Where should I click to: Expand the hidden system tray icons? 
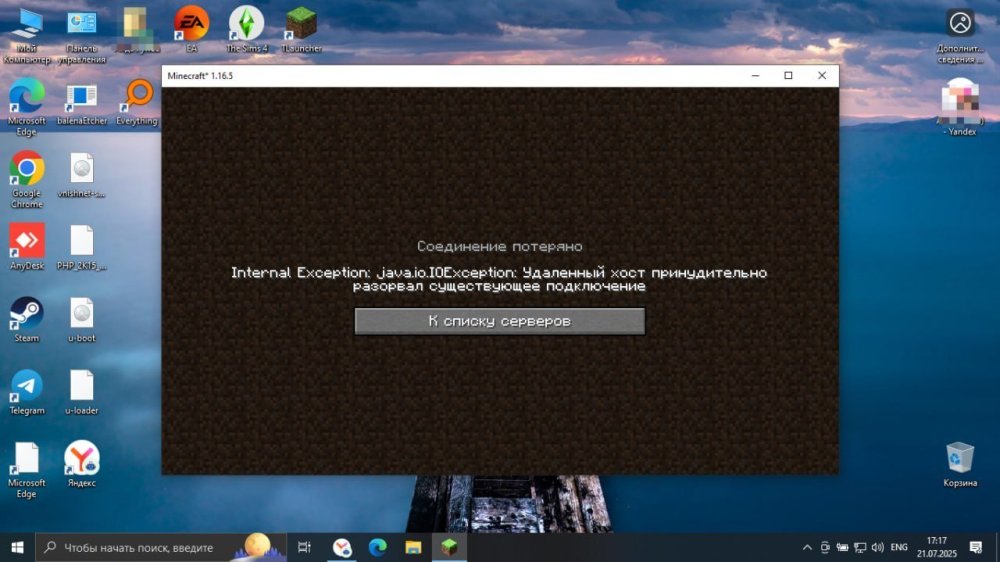coord(807,547)
